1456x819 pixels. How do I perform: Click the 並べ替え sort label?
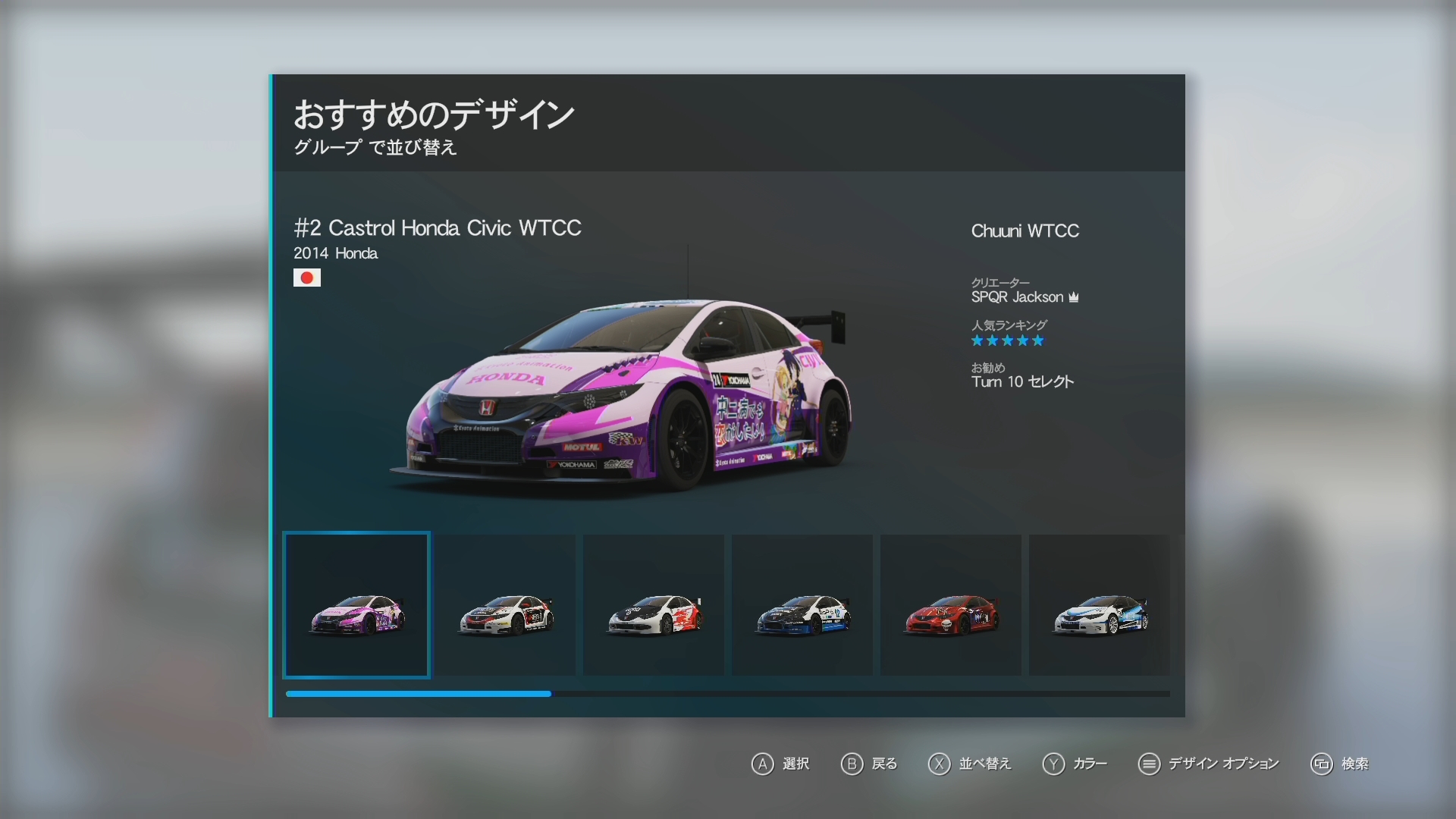985,764
